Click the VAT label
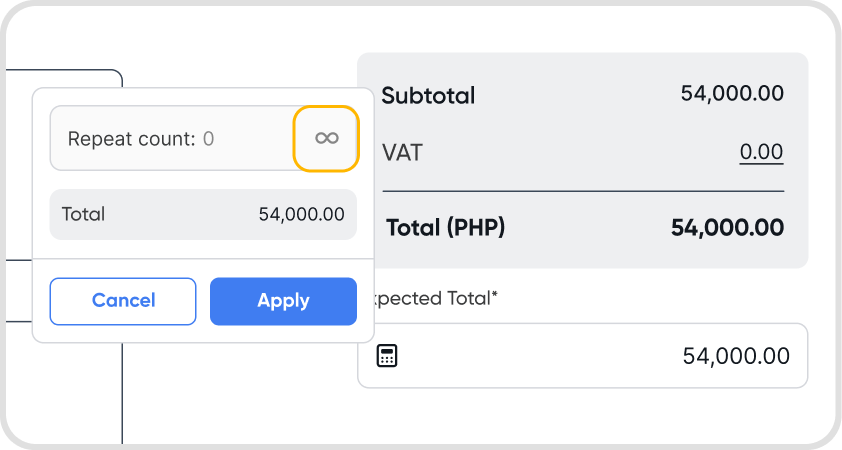This screenshot has height=450, width=842. tap(402, 153)
